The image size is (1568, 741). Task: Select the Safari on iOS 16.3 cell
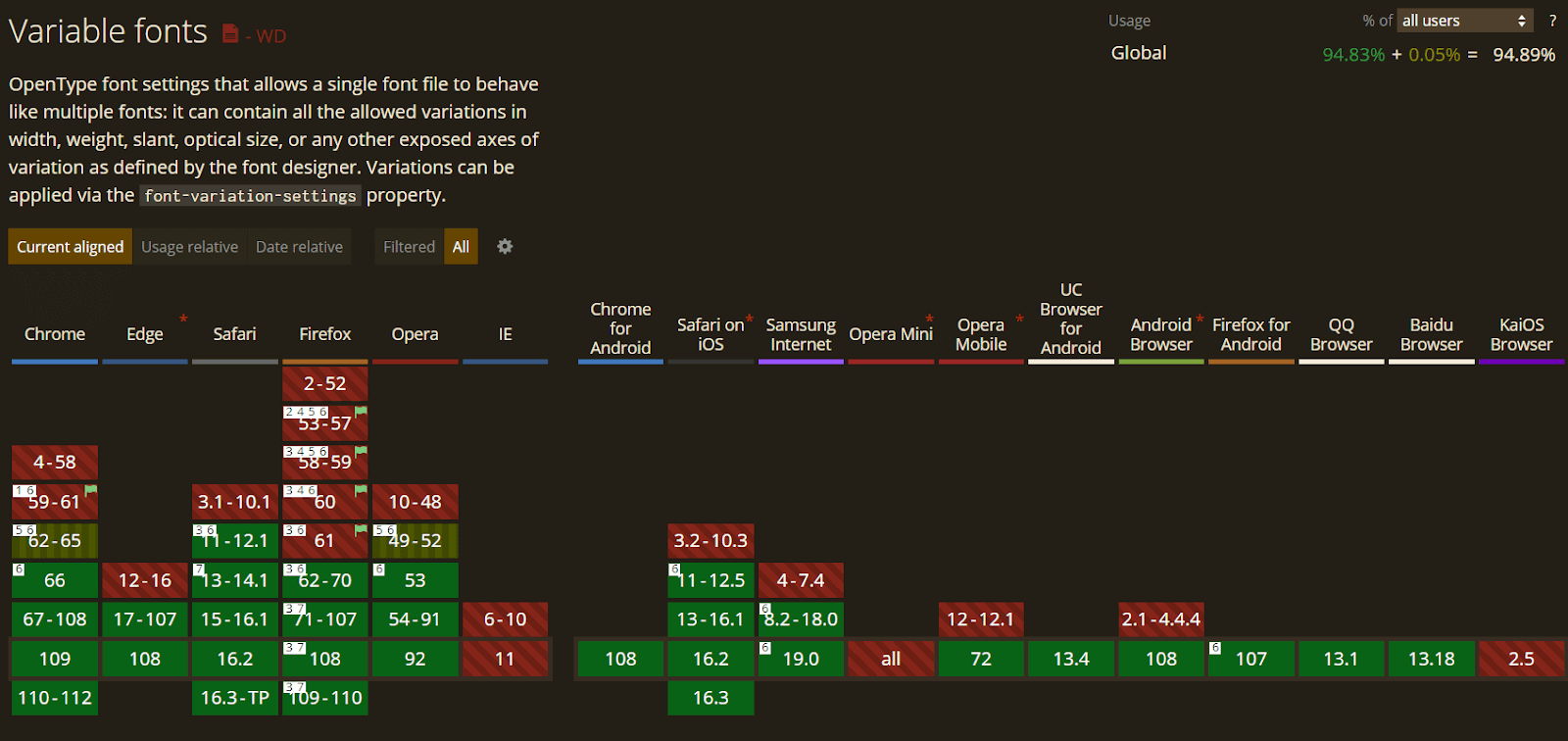point(710,698)
